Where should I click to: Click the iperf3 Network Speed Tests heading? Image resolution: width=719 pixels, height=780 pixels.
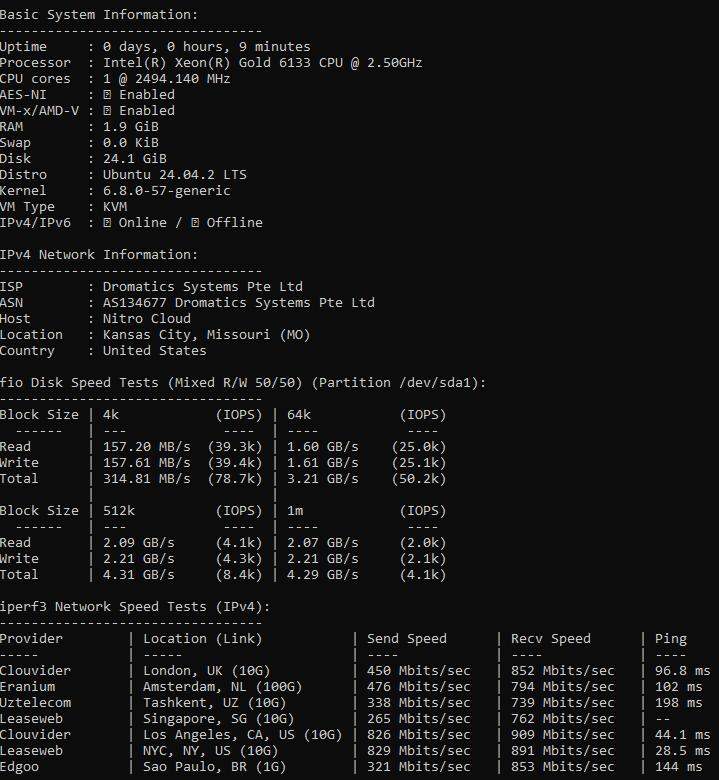coord(135,607)
